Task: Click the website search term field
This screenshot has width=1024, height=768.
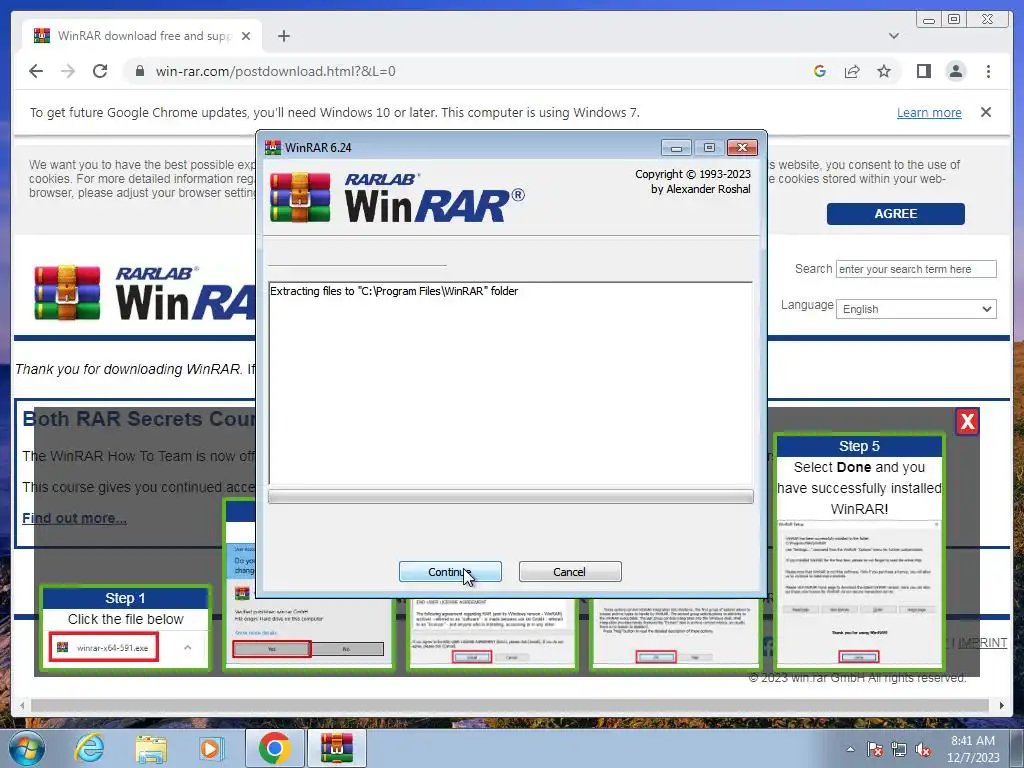Action: click(916, 269)
